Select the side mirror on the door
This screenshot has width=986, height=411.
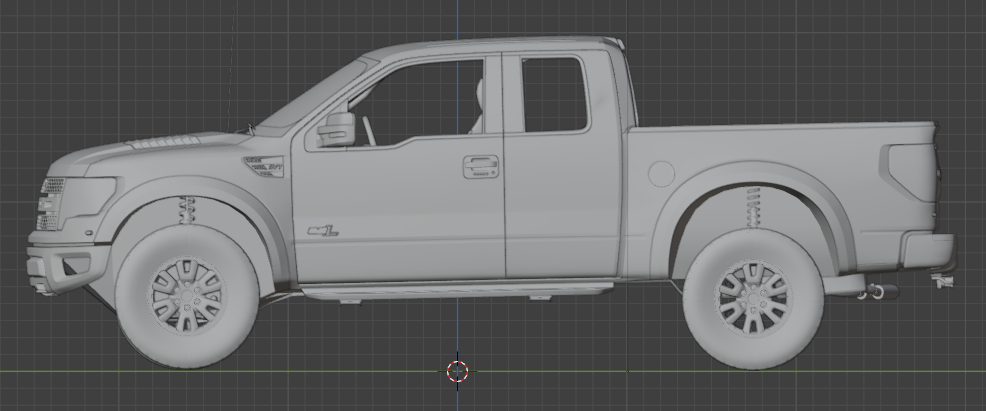click(x=336, y=129)
